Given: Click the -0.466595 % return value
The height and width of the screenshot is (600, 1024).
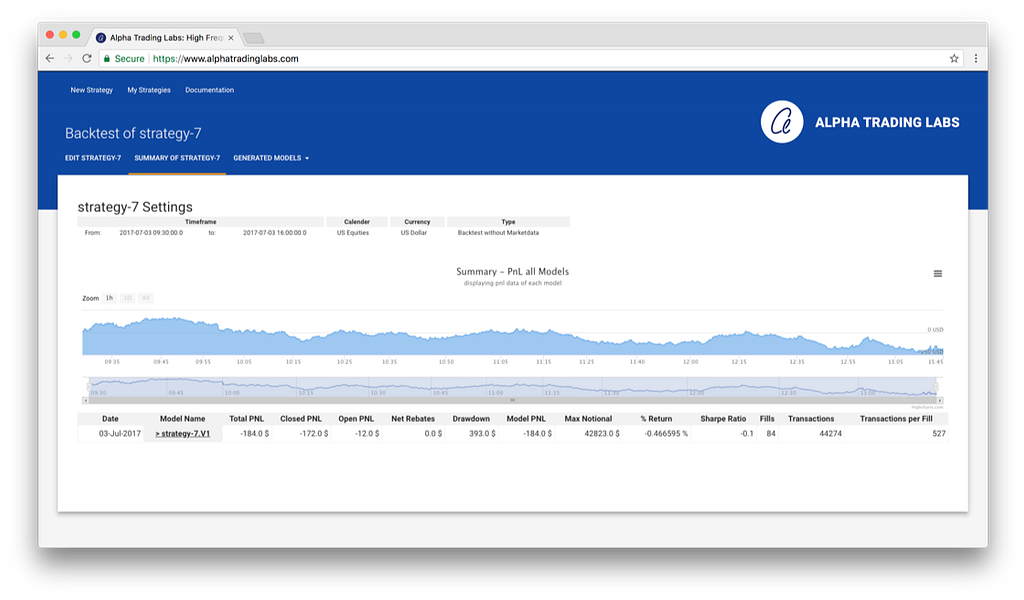Looking at the screenshot, I should (666, 434).
